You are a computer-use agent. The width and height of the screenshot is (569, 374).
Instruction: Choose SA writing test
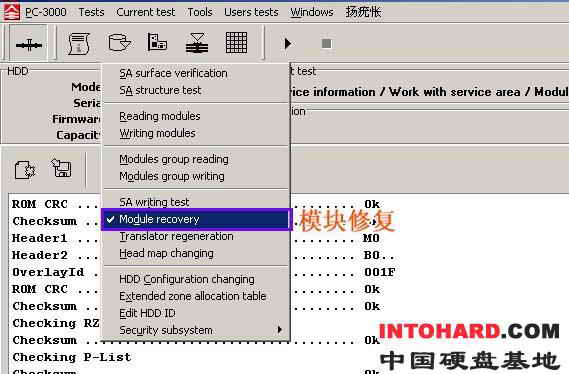196,202
